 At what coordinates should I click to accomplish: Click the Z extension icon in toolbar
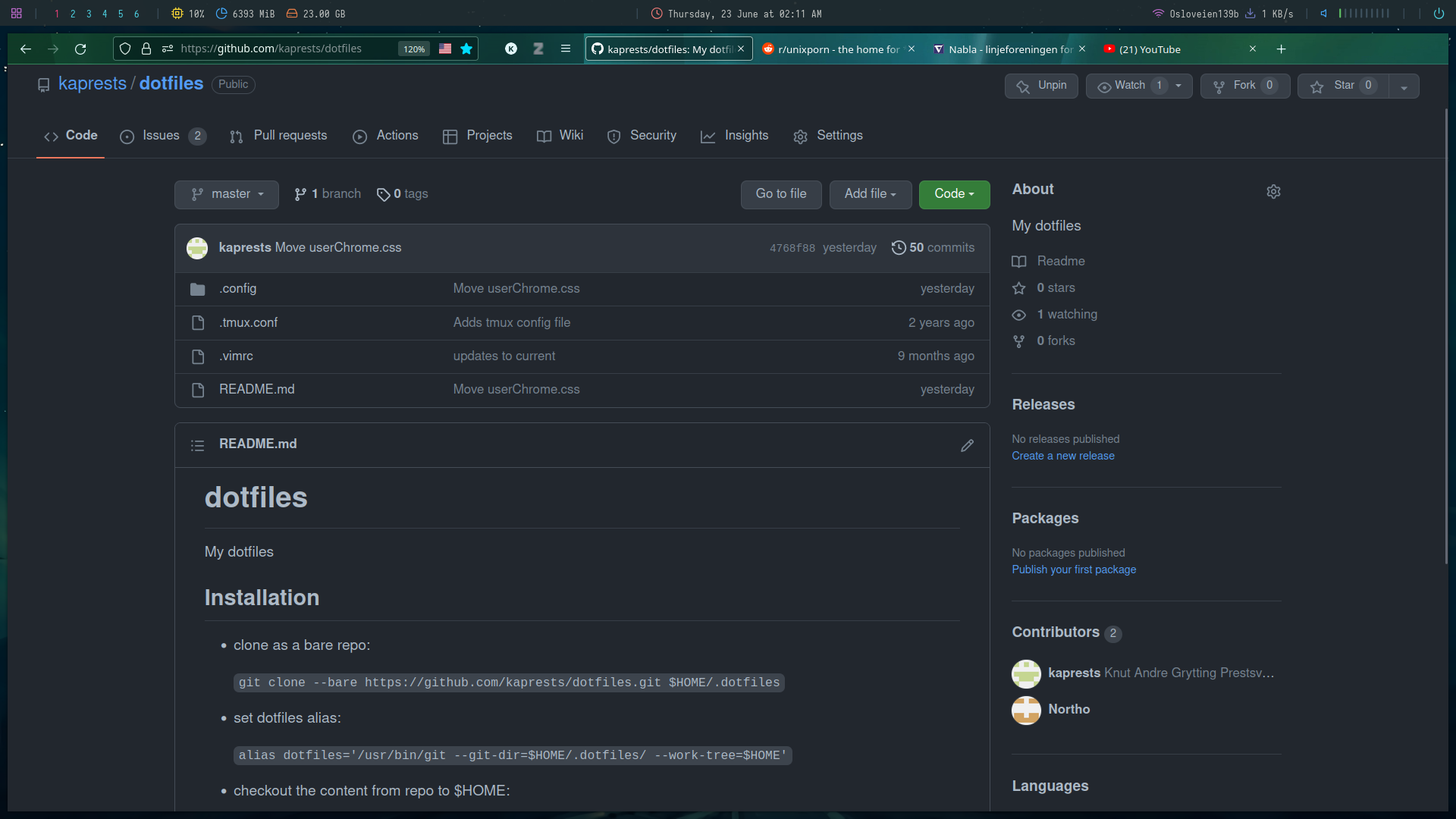pyautogui.click(x=538, y=49)
